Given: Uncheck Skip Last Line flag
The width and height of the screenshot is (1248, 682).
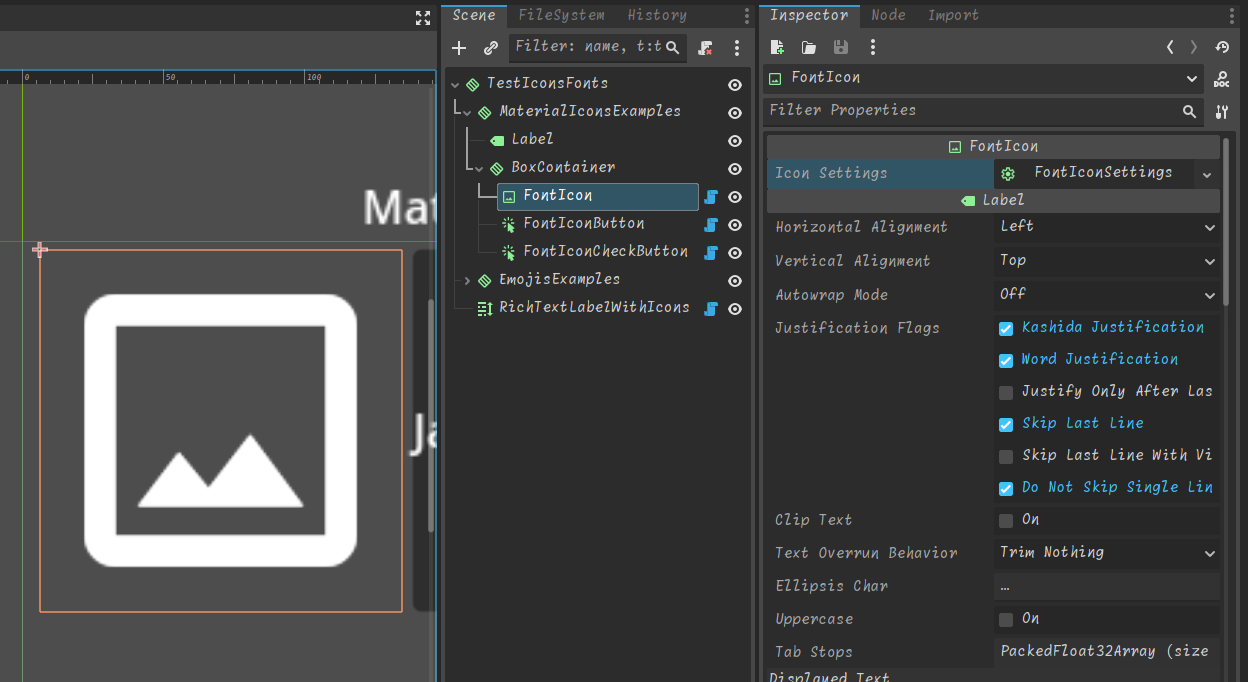Looking at the screenshot, I should point(1006,425).
